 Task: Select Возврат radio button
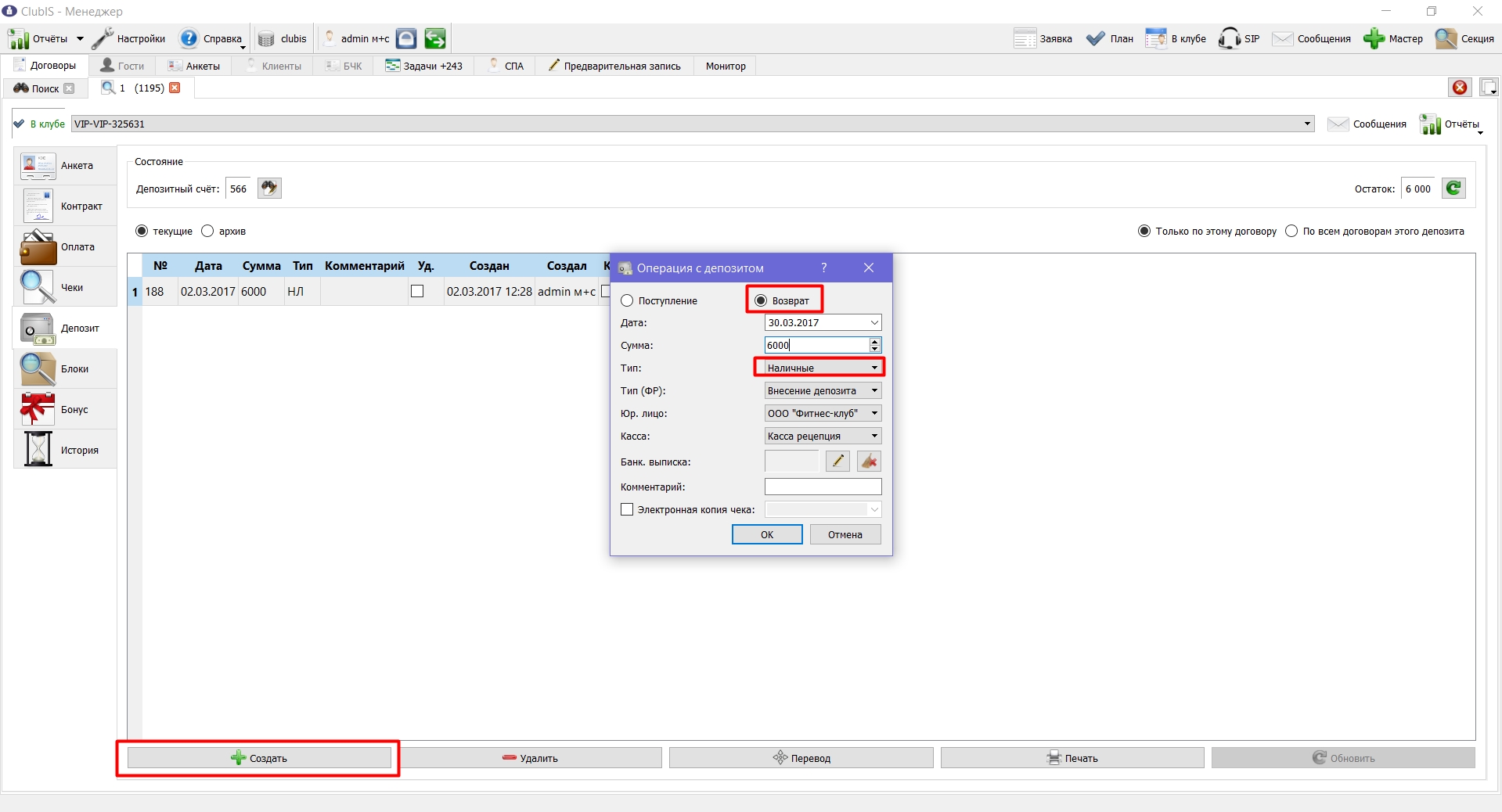[761, 300]
